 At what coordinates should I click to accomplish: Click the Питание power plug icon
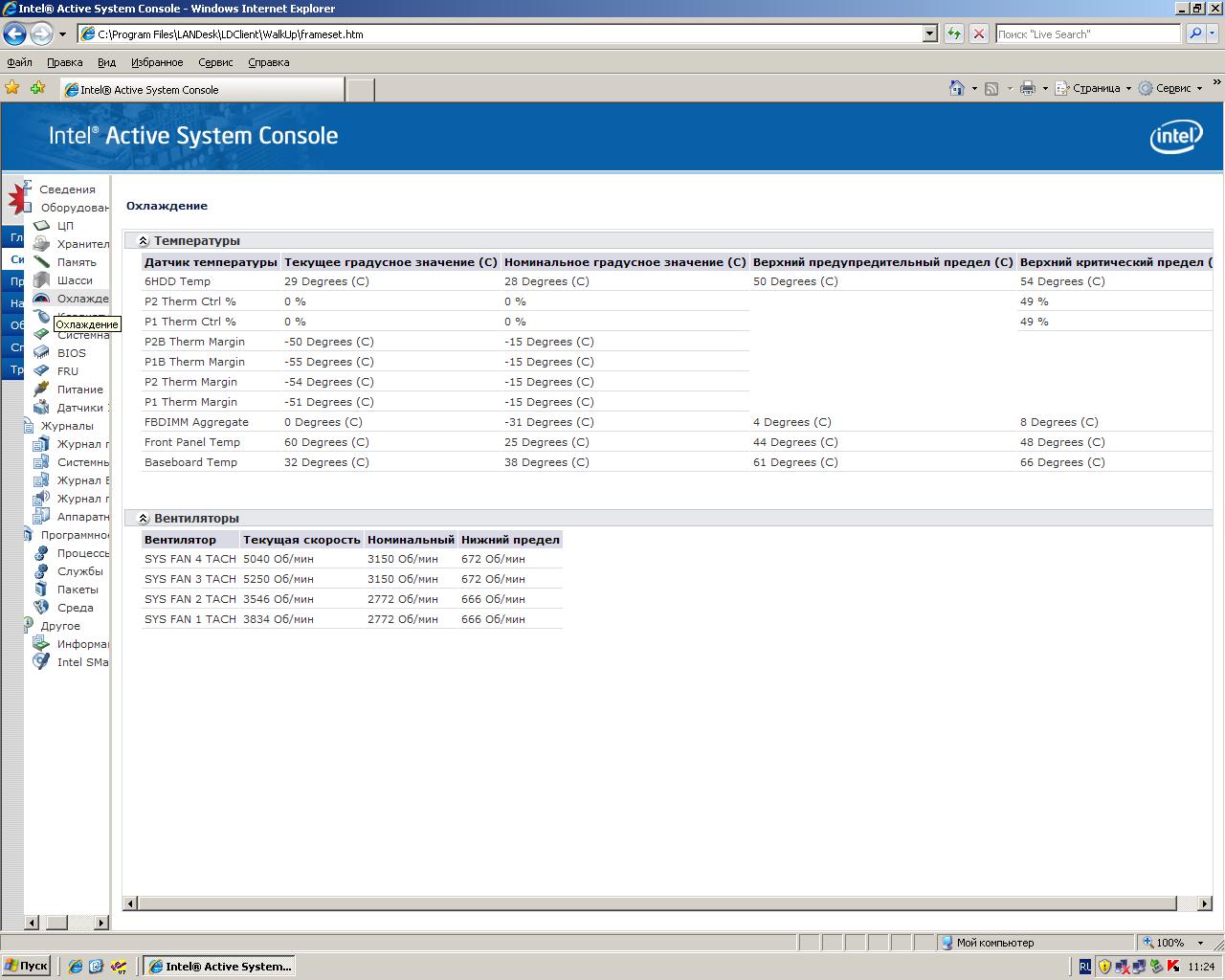pyautogui.click(x=41, y=390)
